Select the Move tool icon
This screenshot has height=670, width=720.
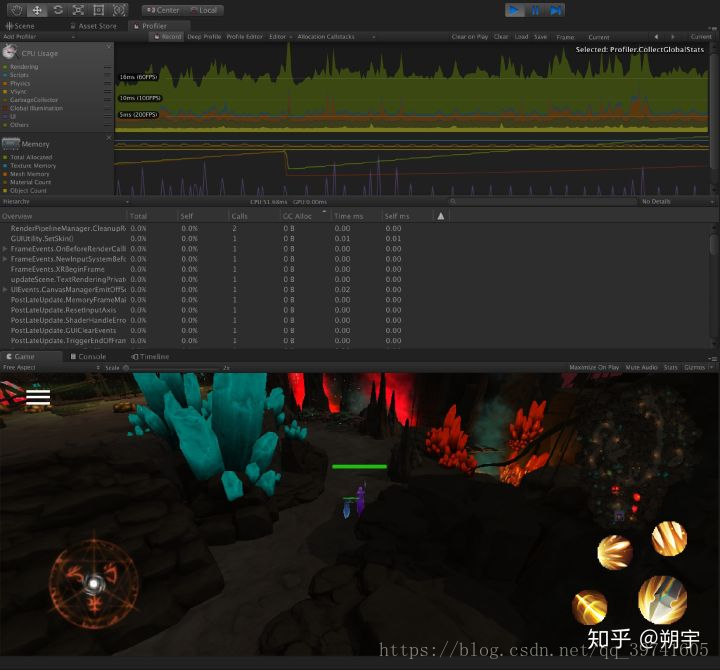coord(37,10)
